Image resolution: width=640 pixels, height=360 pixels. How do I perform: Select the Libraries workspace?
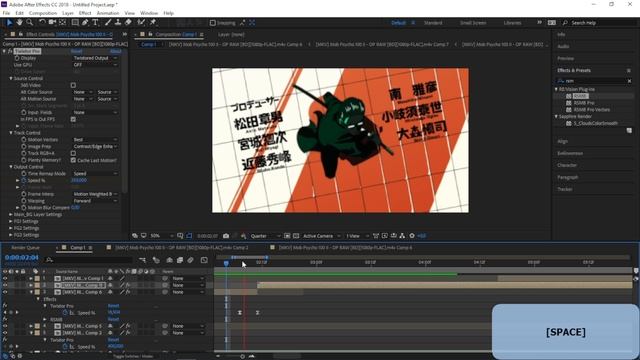[x=512, y=23]
